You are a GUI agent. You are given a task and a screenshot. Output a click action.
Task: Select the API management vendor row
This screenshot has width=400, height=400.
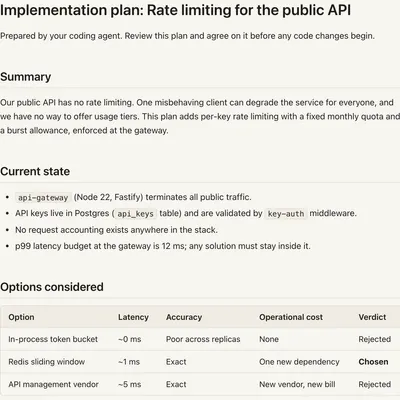(x=200, y=384)
